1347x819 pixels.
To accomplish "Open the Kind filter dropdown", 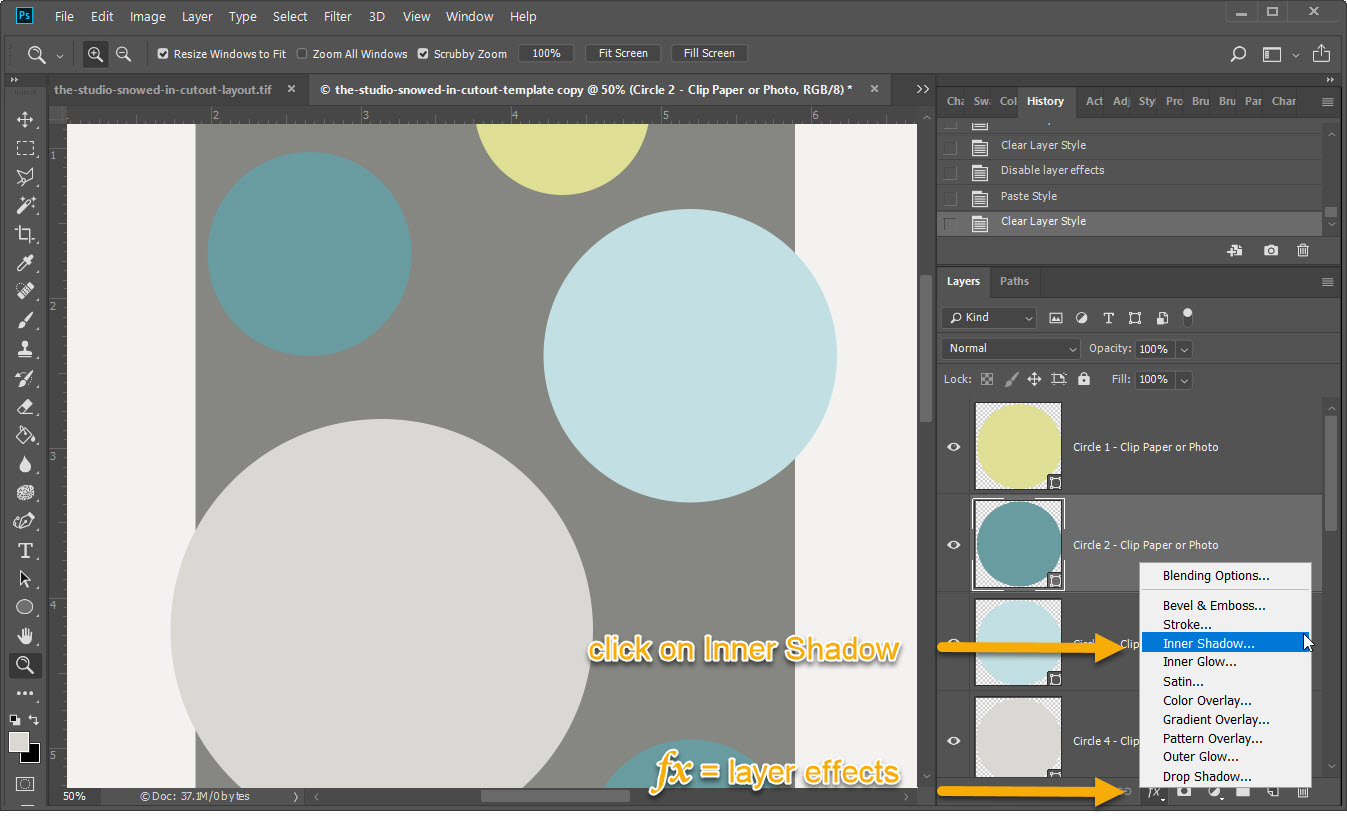I will [x=988, y=318].
